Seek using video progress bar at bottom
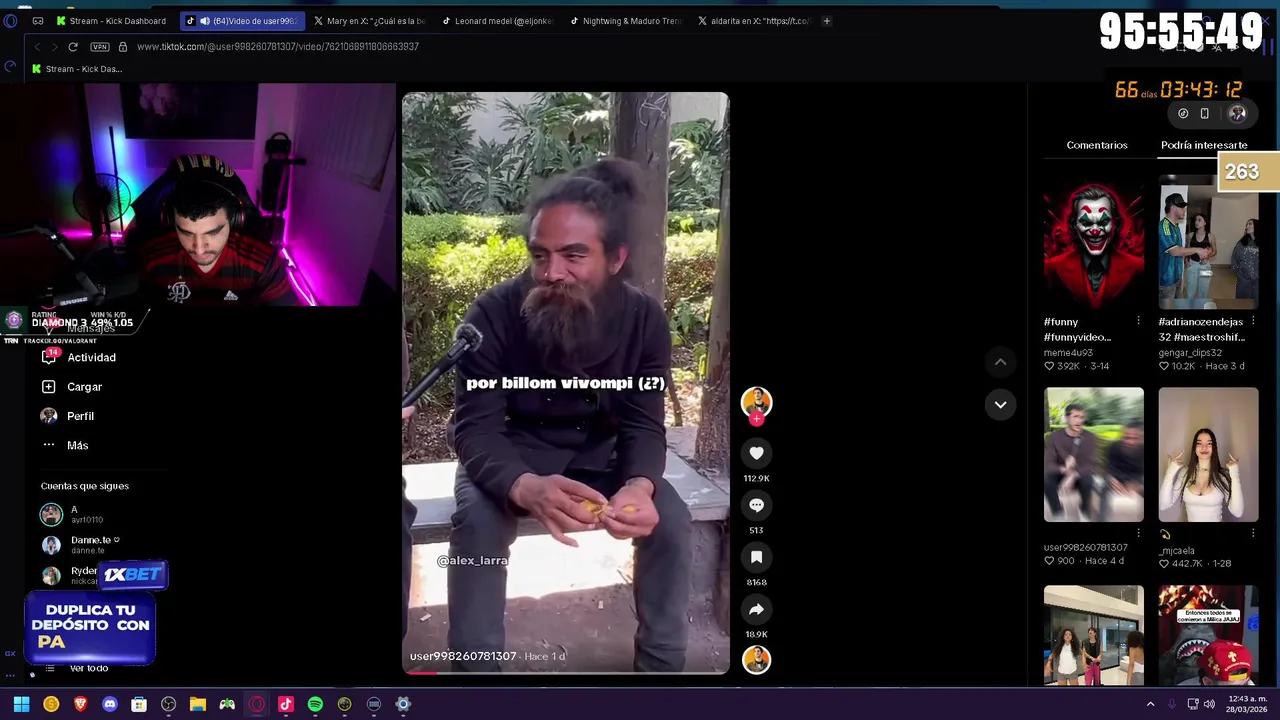The height and width of the screenshot is (720, 1280). coord(566,673)
